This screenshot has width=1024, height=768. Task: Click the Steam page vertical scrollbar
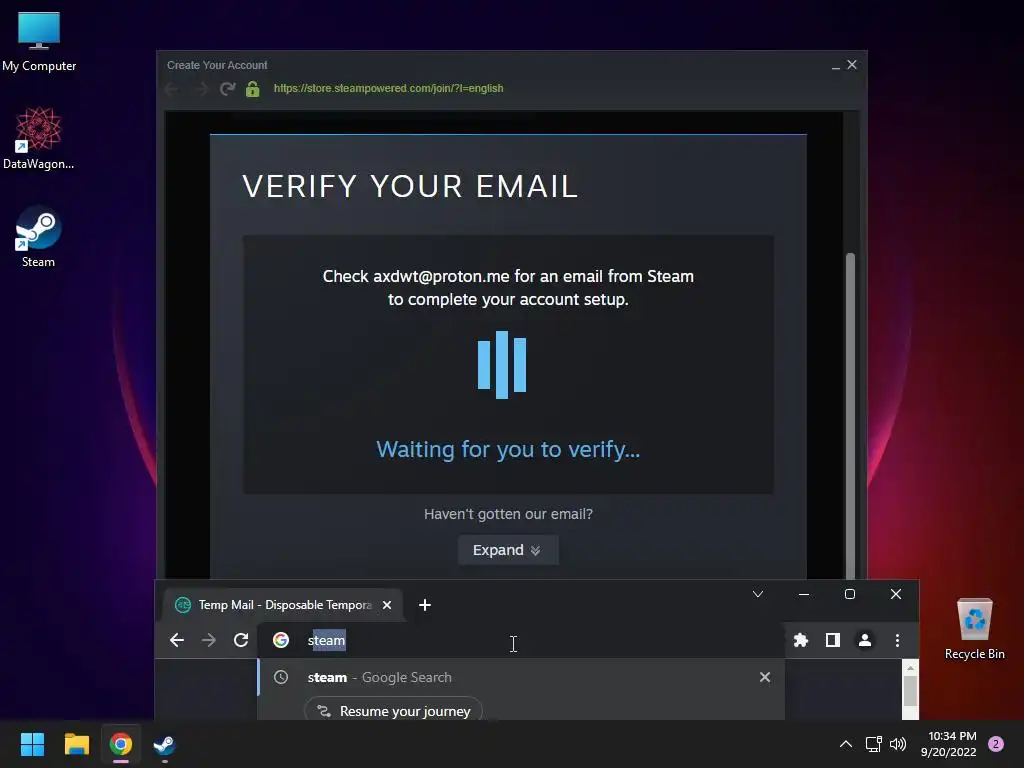pyautogui.click(x=850, y=415)
